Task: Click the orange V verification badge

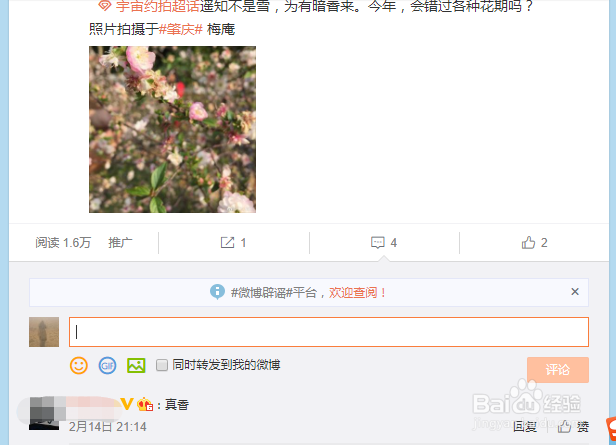Action: click(127, 404)
